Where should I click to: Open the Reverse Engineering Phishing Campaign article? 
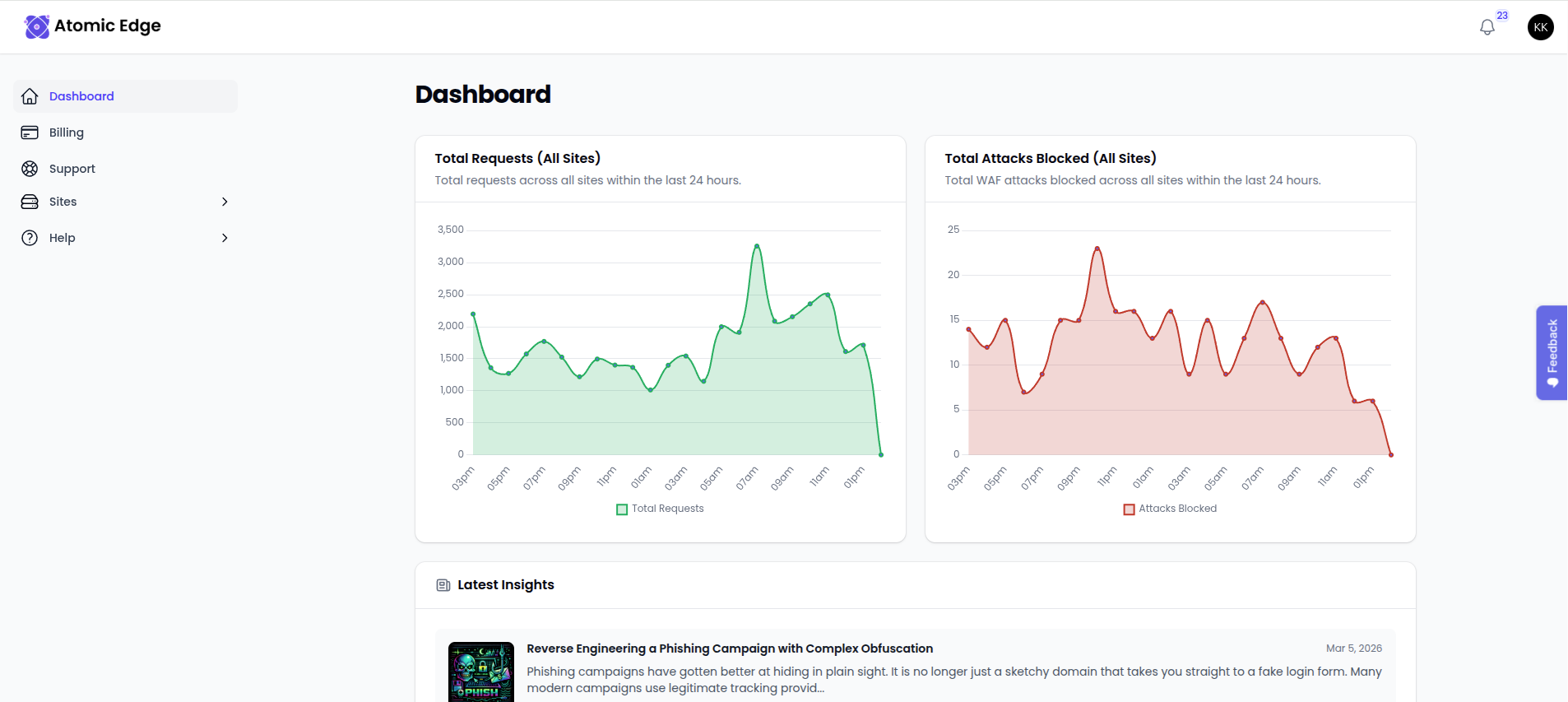point(730,649)
